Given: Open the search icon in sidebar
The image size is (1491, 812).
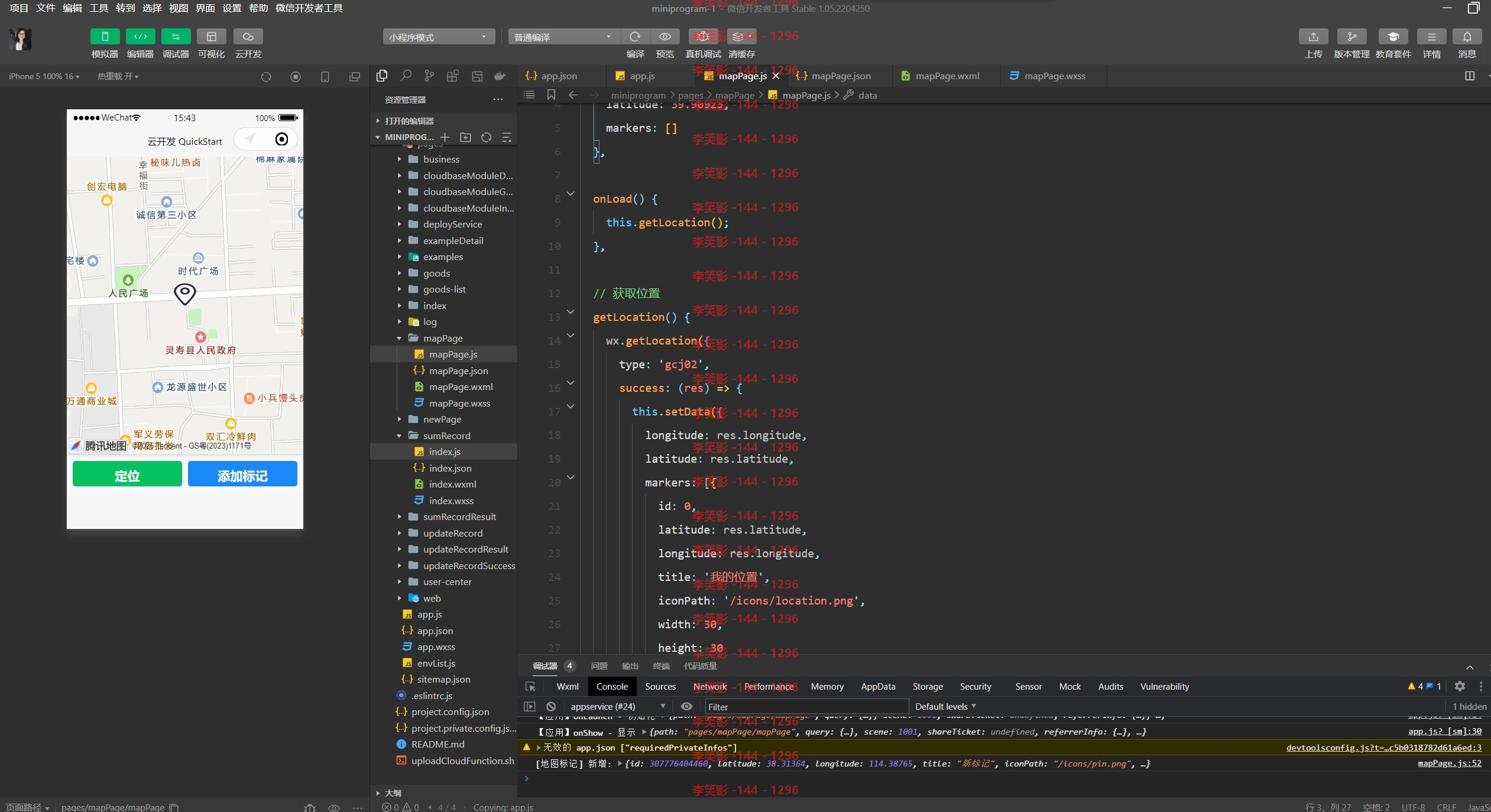Looking at the screenshot, I should pos(406,76).
